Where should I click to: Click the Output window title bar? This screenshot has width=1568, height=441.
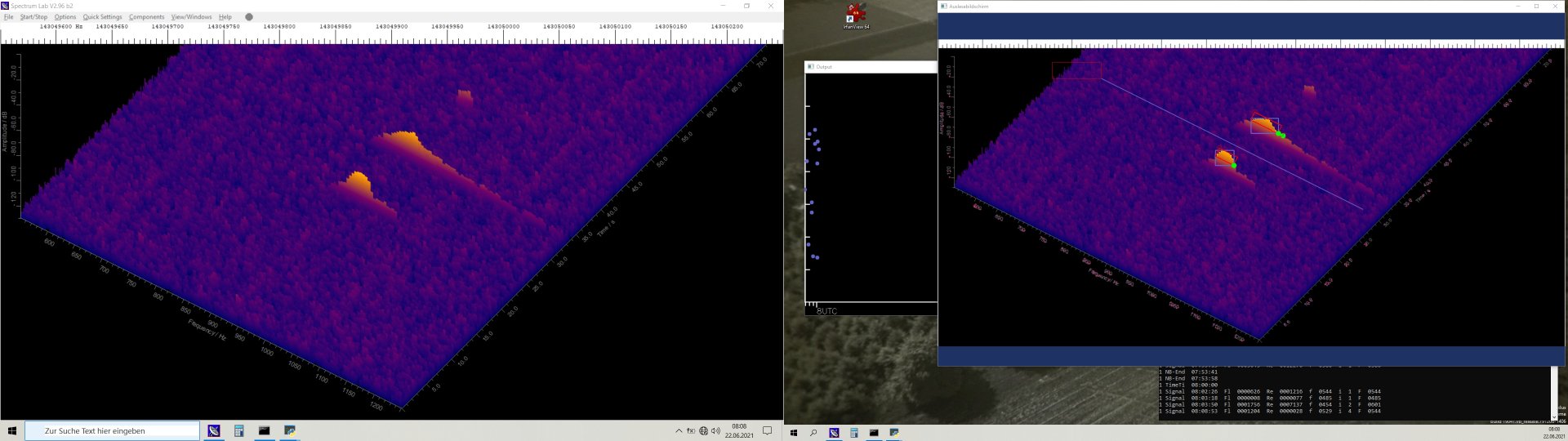point(871,66)
